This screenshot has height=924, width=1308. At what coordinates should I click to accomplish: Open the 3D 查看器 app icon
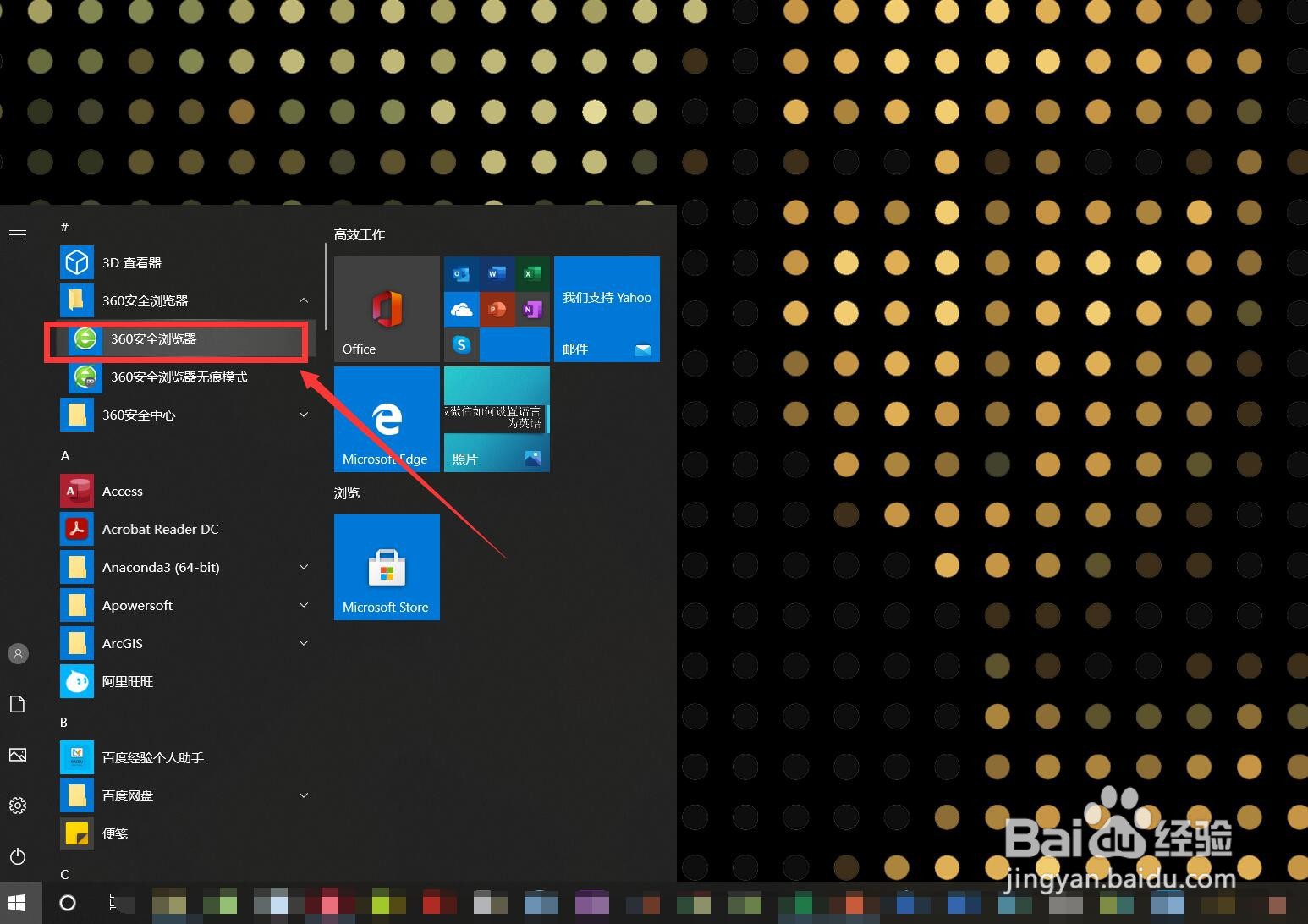pyautogui.click(x=77, y=262)
